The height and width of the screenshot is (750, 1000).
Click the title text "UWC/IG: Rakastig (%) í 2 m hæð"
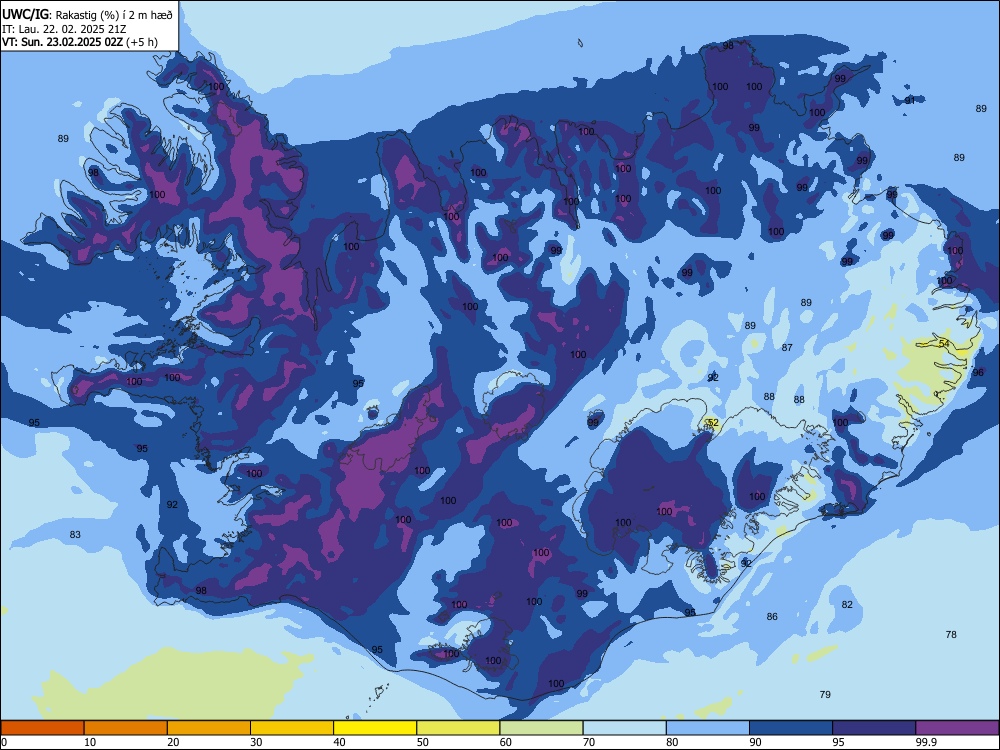point(87,14)
